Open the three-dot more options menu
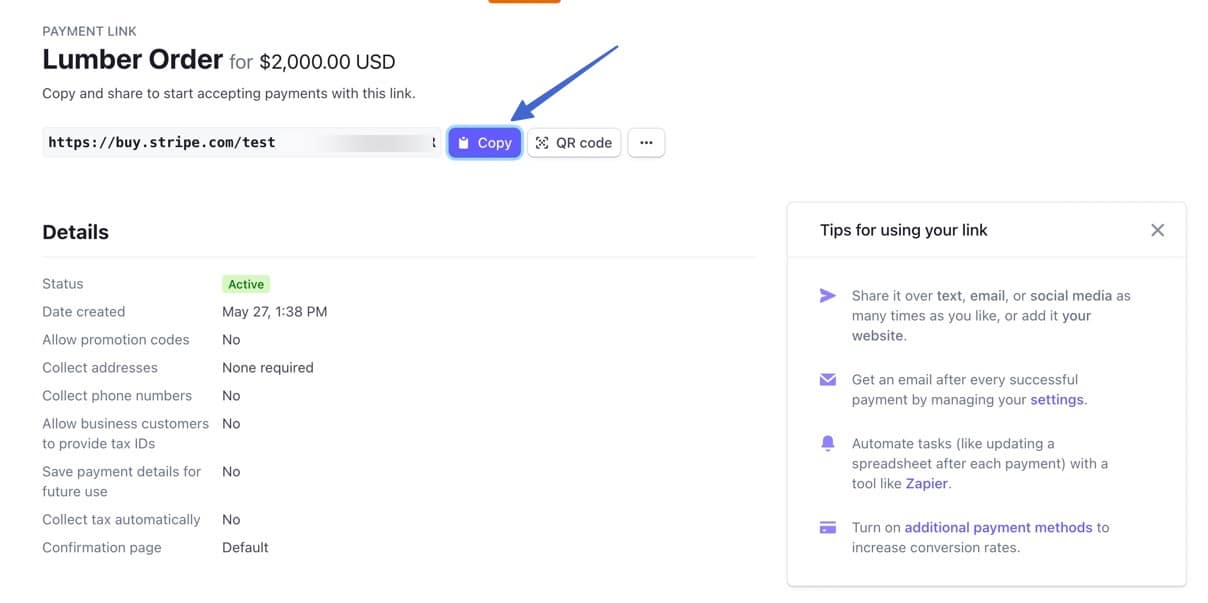The width and height of the screenshot is (1208, 603). (646, 143)
